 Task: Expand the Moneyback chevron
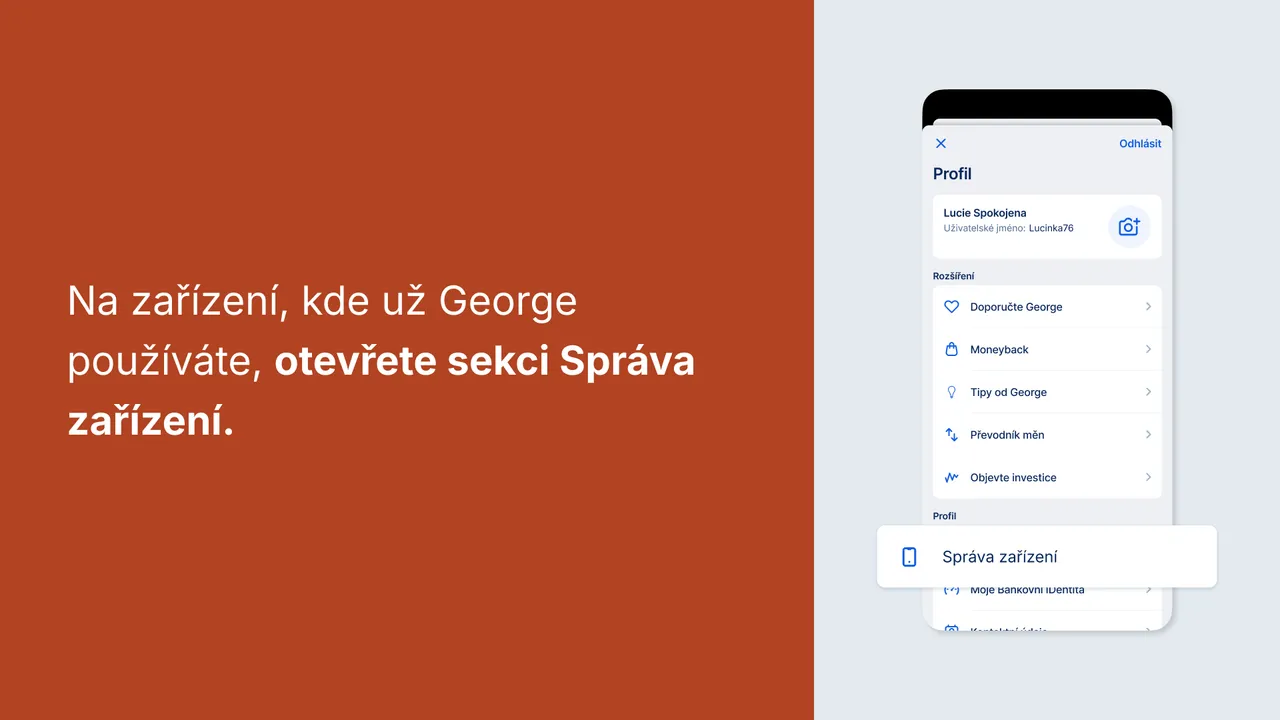click(1148, 349)
